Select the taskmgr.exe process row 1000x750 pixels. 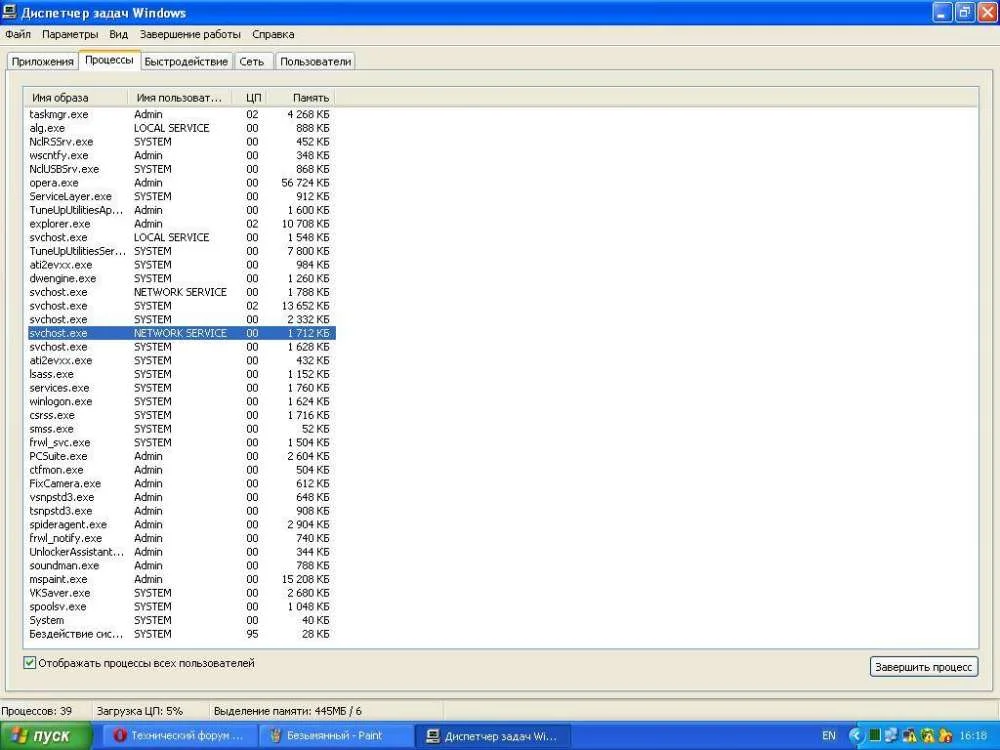click(x=181, y=114)
